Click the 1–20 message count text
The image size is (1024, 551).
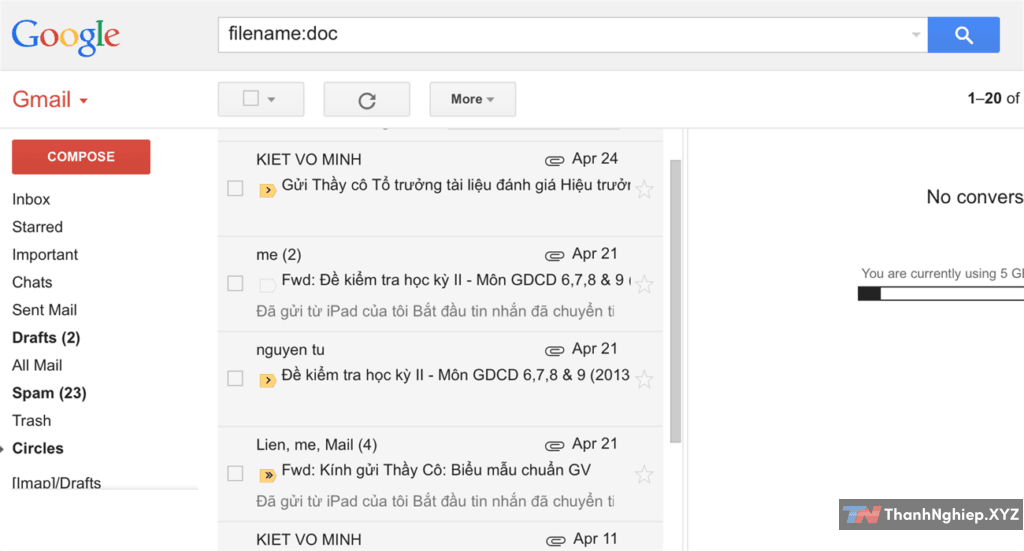click(993, 99)
